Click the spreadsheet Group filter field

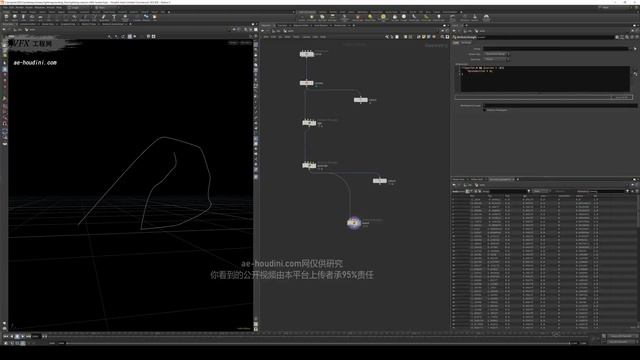click(x=509, y=191)
